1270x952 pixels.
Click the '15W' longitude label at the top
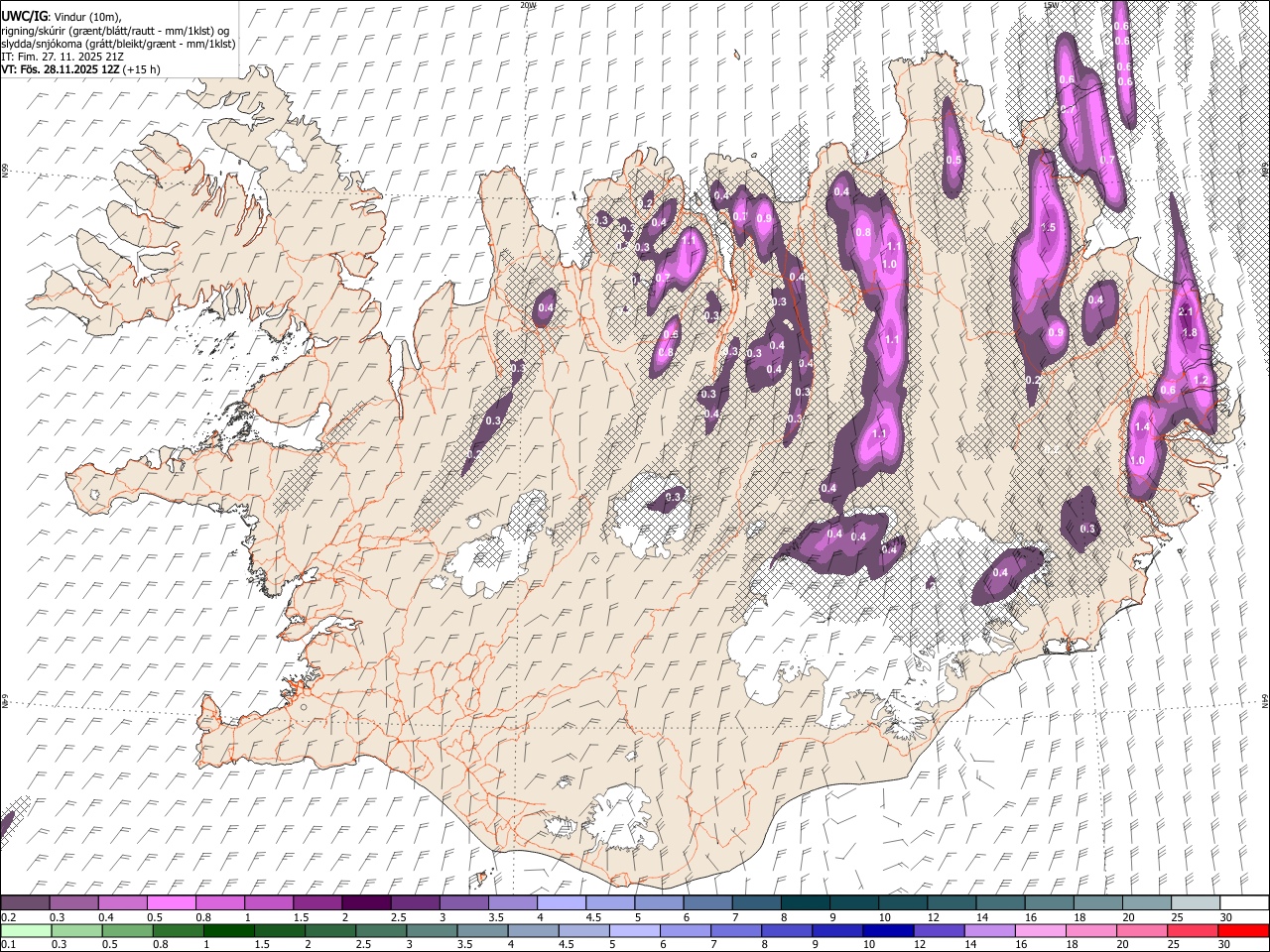(1050, 5)
